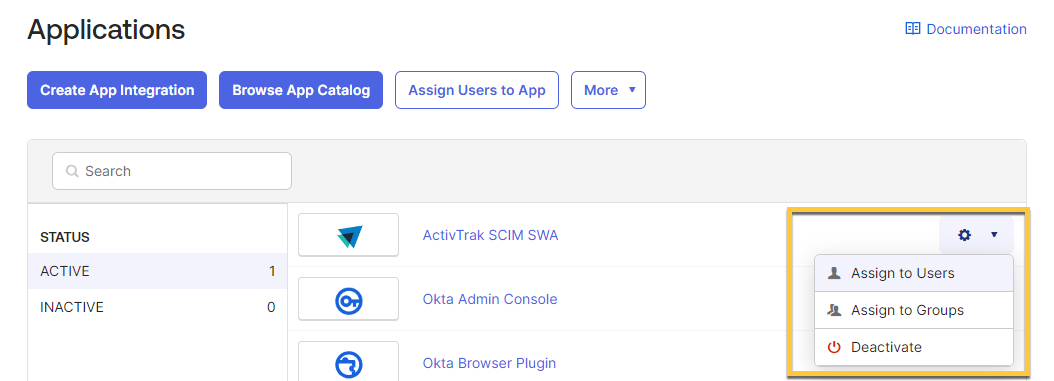The height and width of the screenshot is (381, 1054).
Task: Click the Okta Browser Plugin logo
Action: tap(348, 364)
